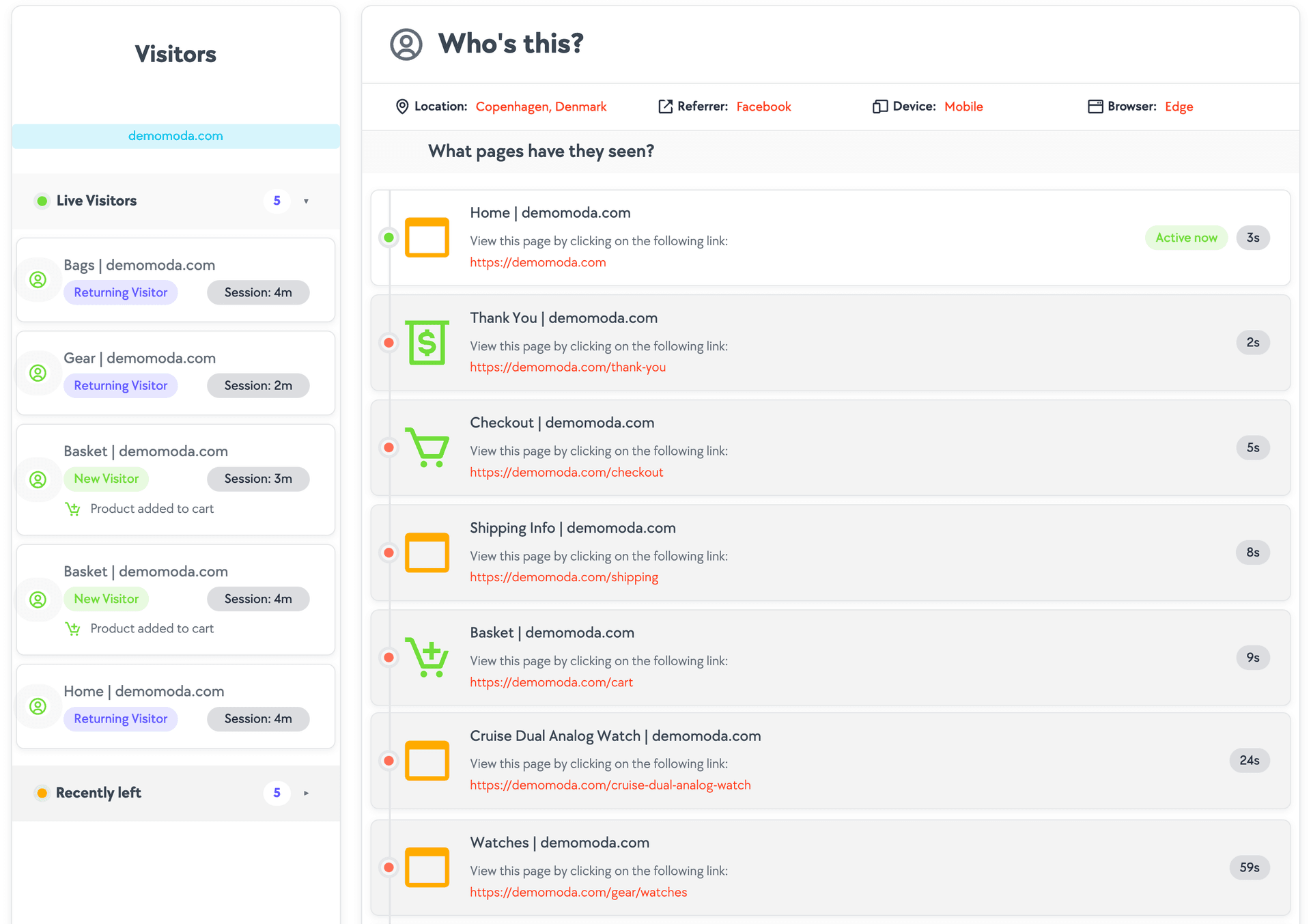Click the green active timeline dot for Home
This screenshot has height=924, width=1311.
pos(389,238)
